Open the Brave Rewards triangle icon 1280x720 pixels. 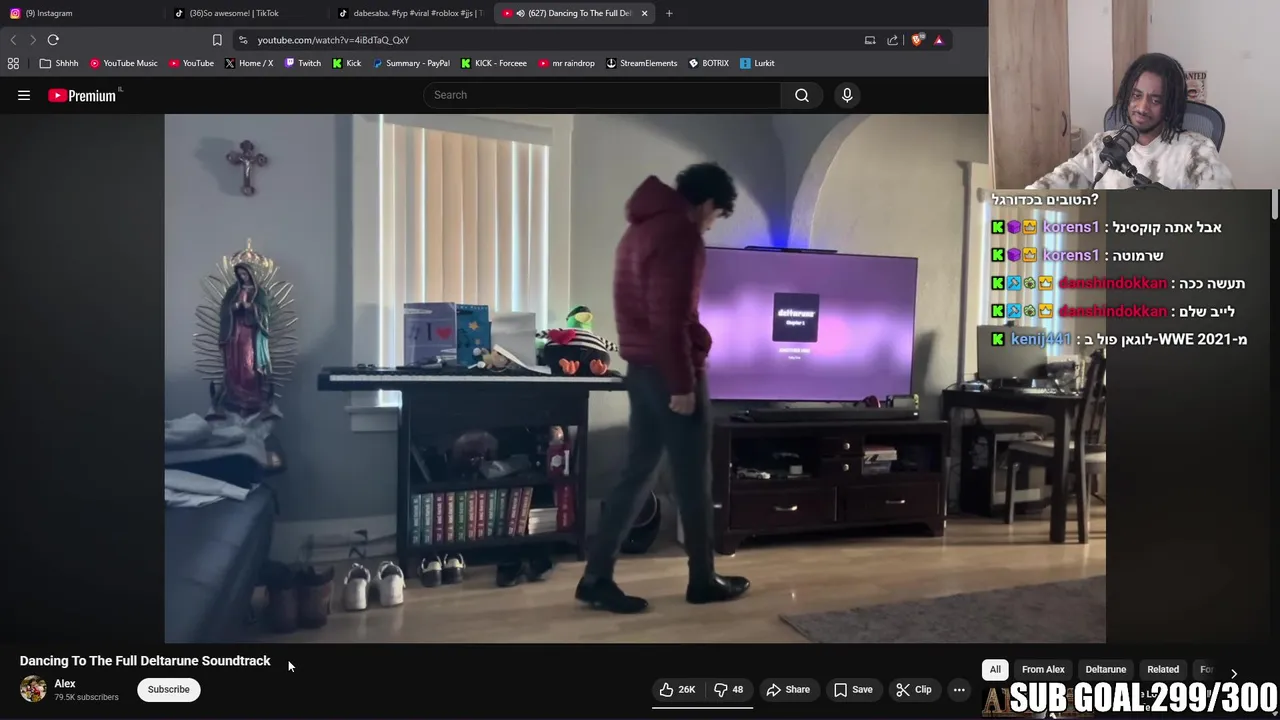(938, 40)
